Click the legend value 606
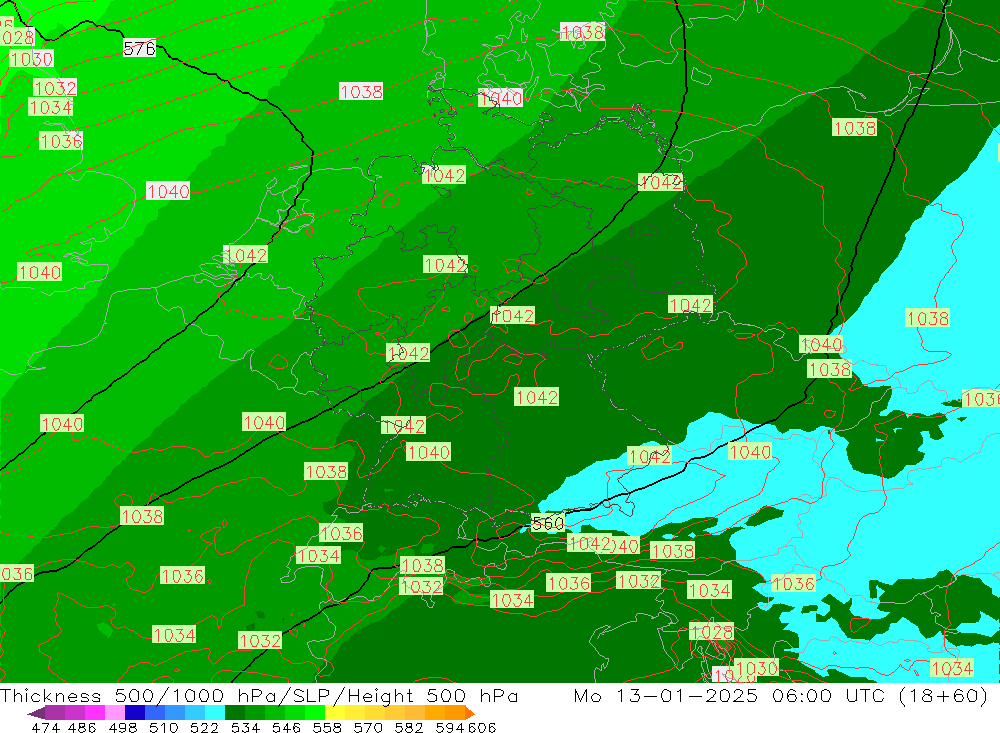This screenshot has width=1000, height=733. point(482,727)
